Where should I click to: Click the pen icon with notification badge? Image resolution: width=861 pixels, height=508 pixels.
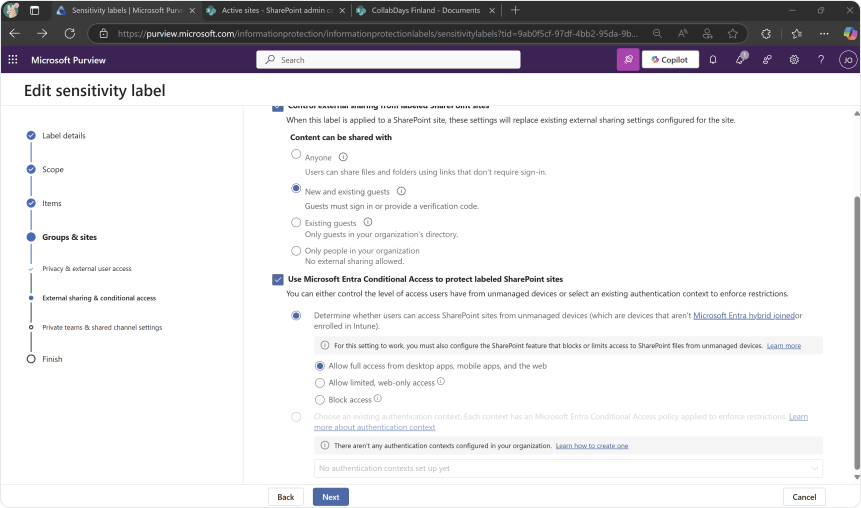(x=741, y=58)
